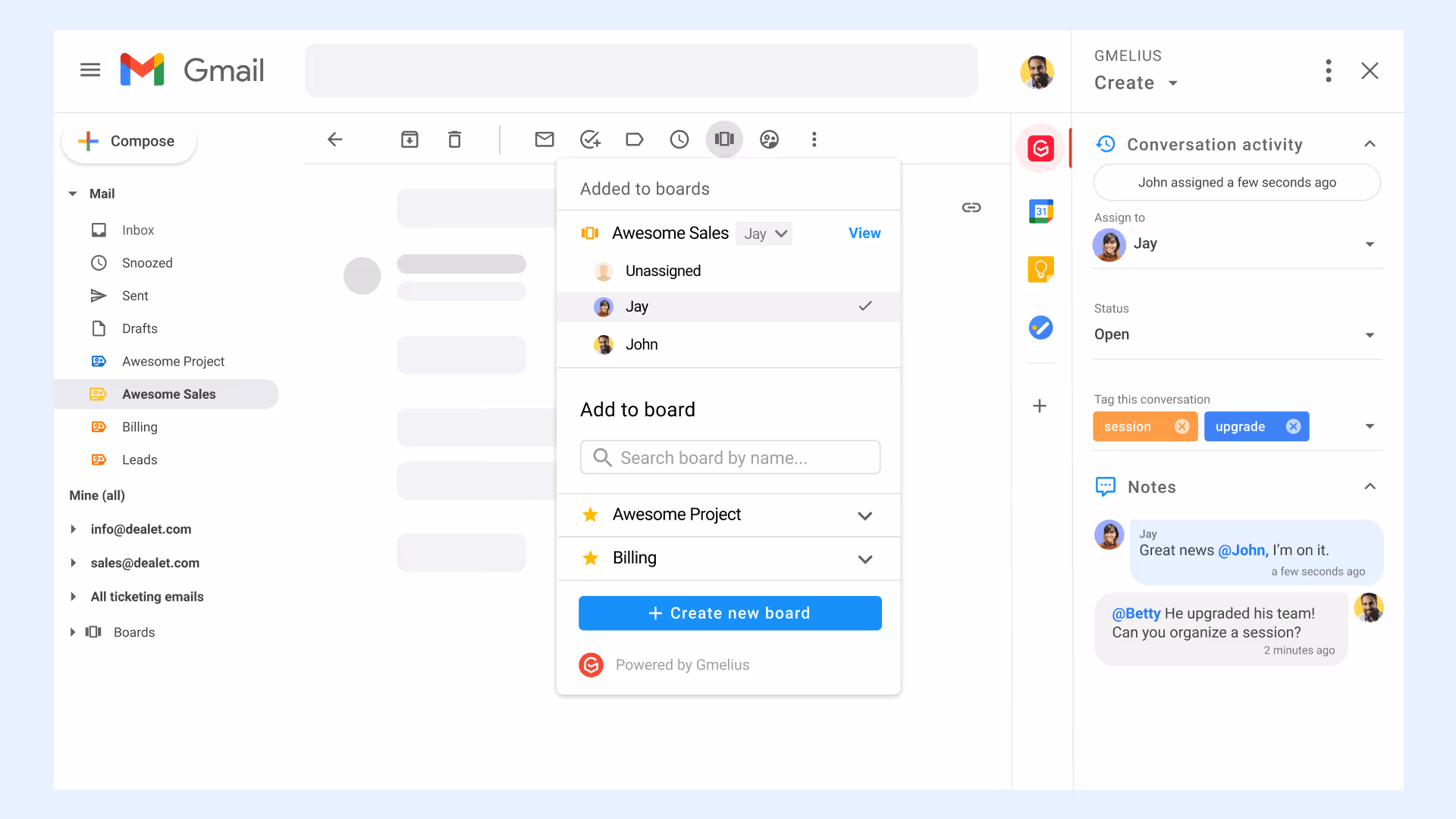Click View link for Awesome Sales
This screenshot has width=1456, height=819.
(x=864, y=234)
